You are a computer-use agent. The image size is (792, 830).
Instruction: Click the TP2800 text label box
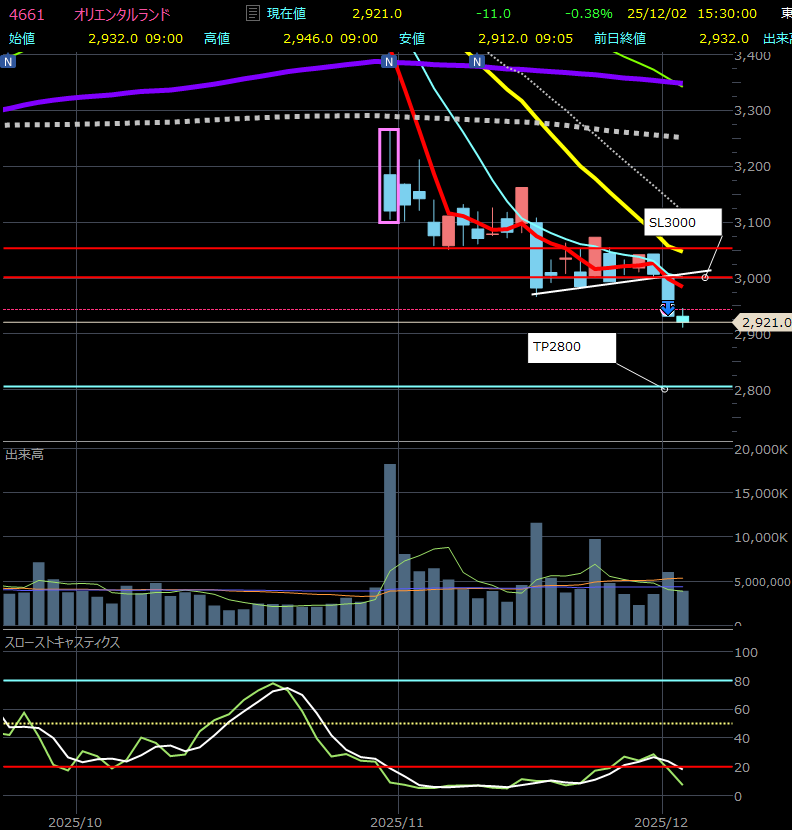click(x=571, y=347)
